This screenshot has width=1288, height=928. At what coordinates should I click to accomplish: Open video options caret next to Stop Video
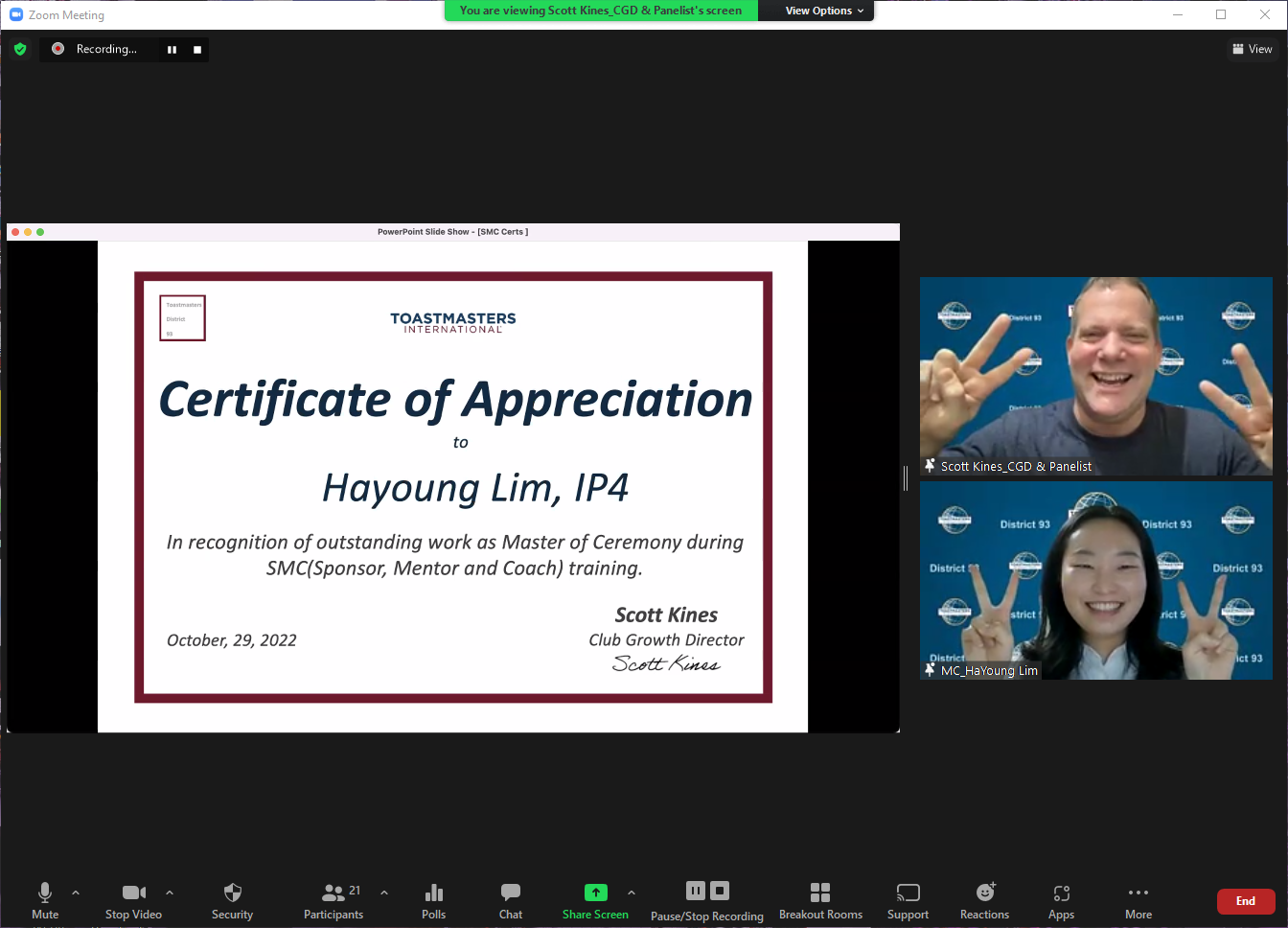point(170,893)
